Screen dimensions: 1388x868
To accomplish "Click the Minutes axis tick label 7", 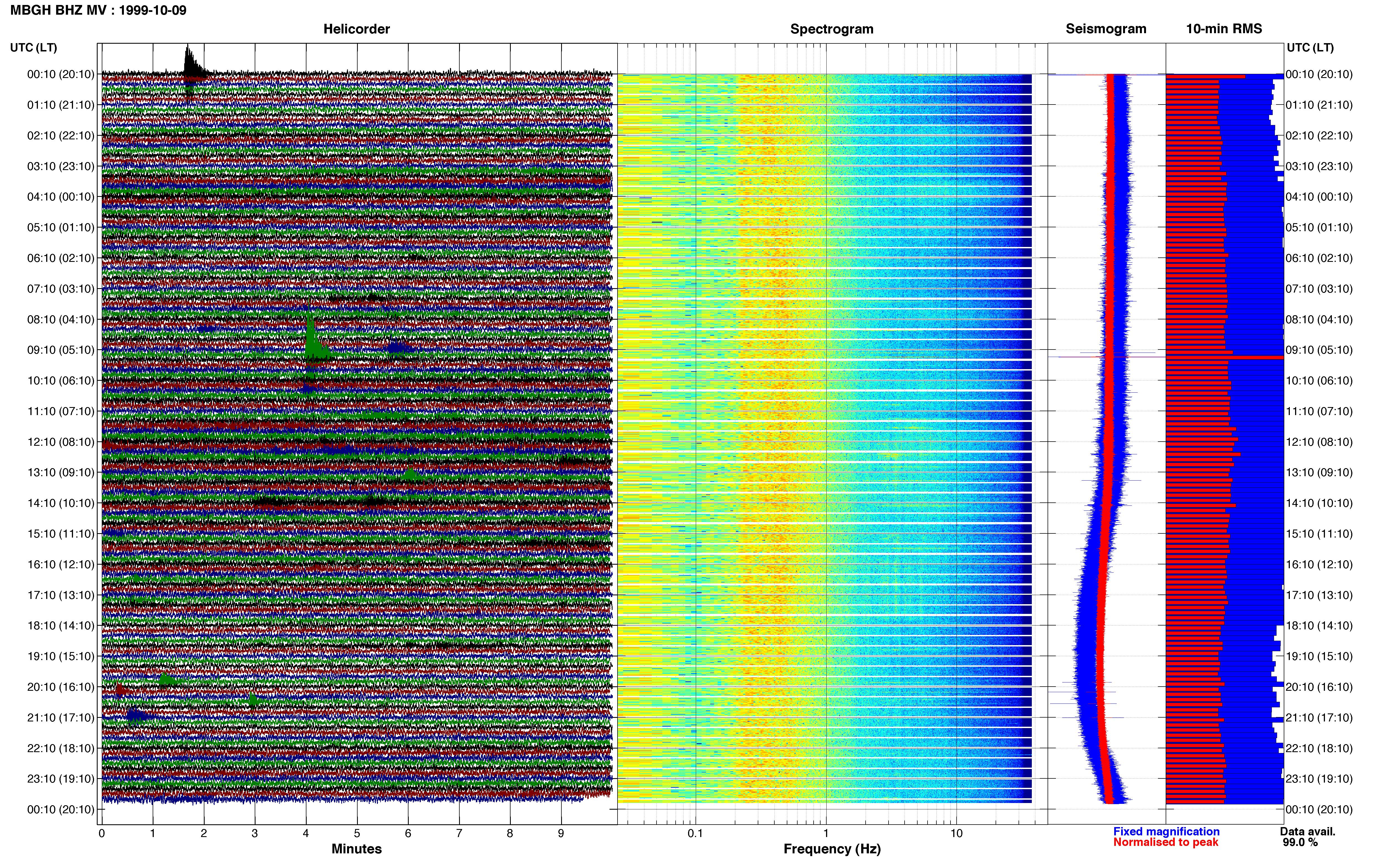I will coord(459,833).
